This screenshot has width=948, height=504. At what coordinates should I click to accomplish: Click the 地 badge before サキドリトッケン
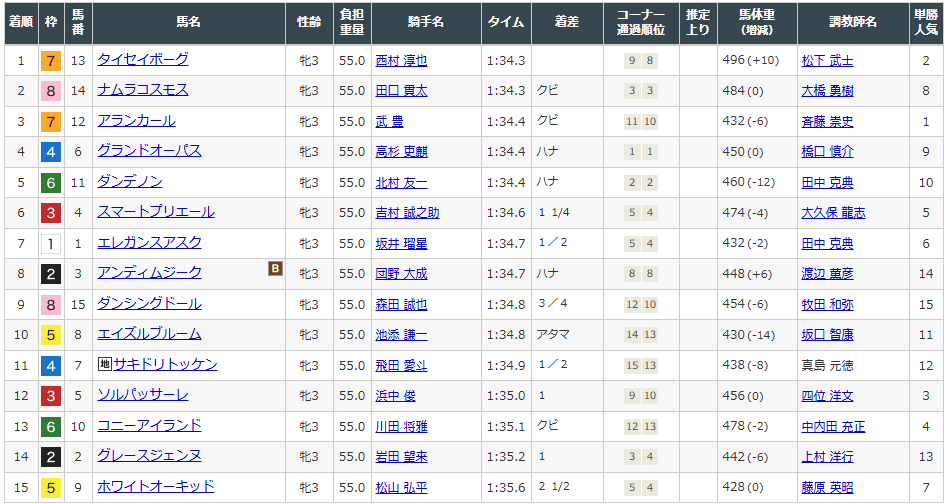(103, 365)
